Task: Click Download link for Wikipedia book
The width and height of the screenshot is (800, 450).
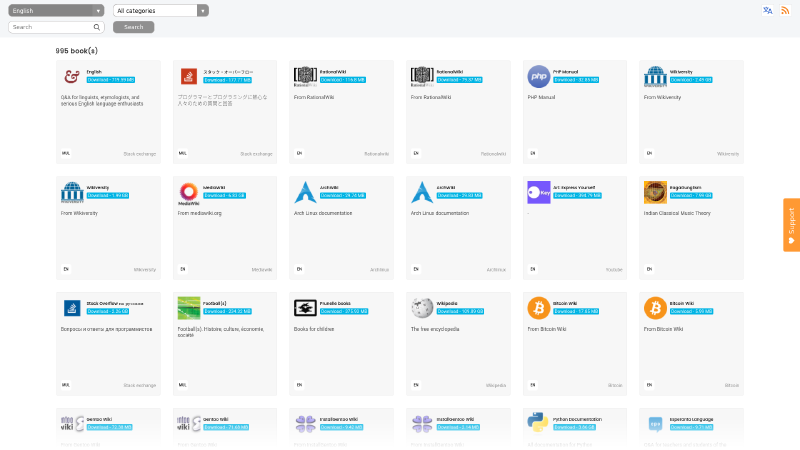Action: 459,310
